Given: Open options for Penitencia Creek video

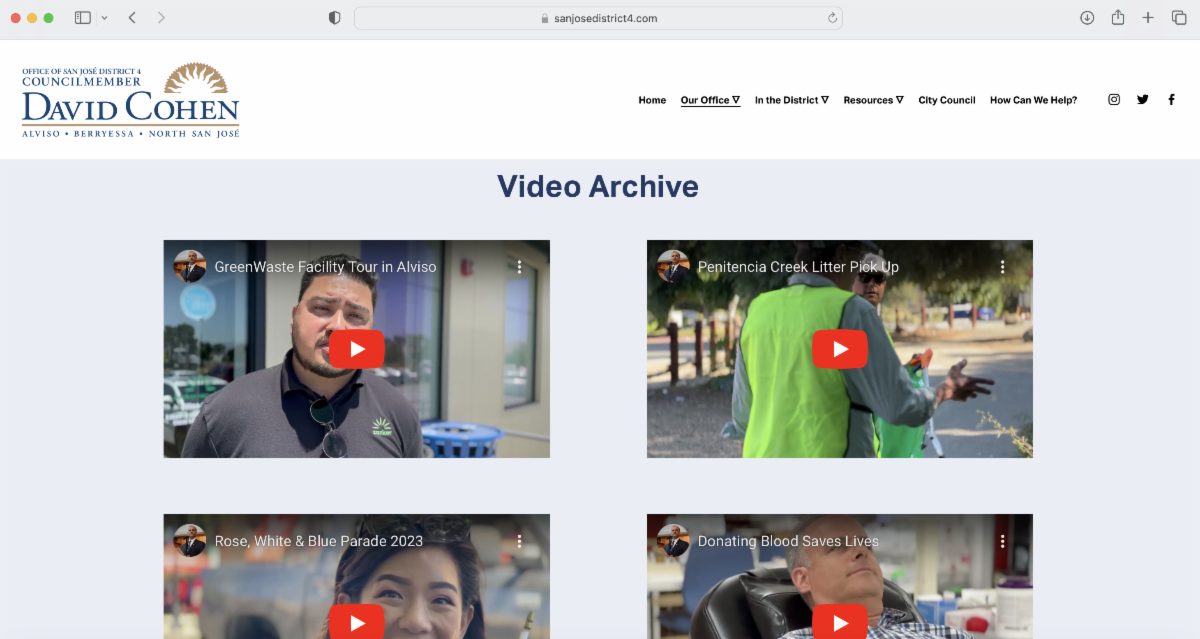Looking at the screenshot, I should 1002,267.
